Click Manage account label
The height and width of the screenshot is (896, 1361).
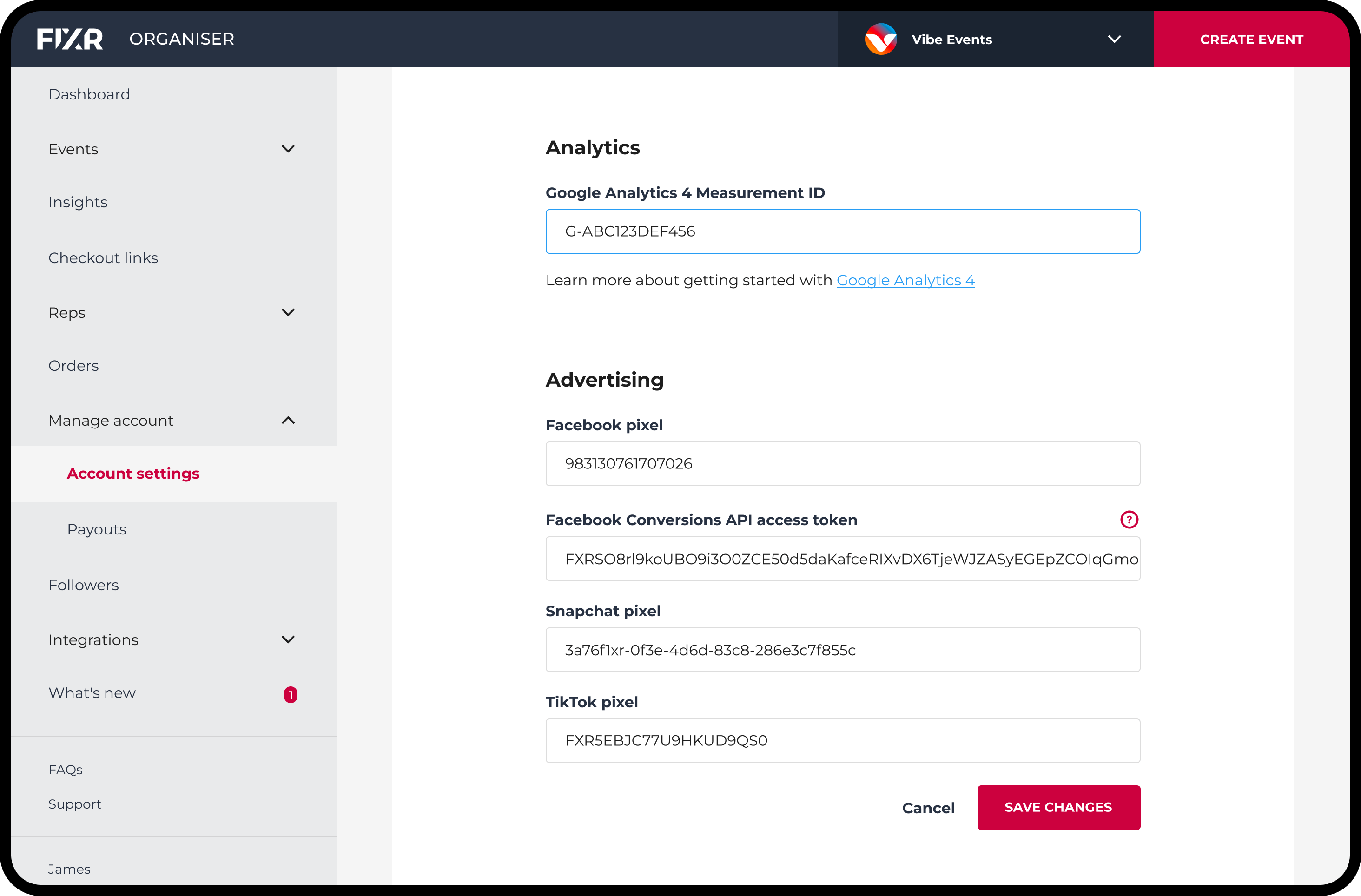pos(111,420)
